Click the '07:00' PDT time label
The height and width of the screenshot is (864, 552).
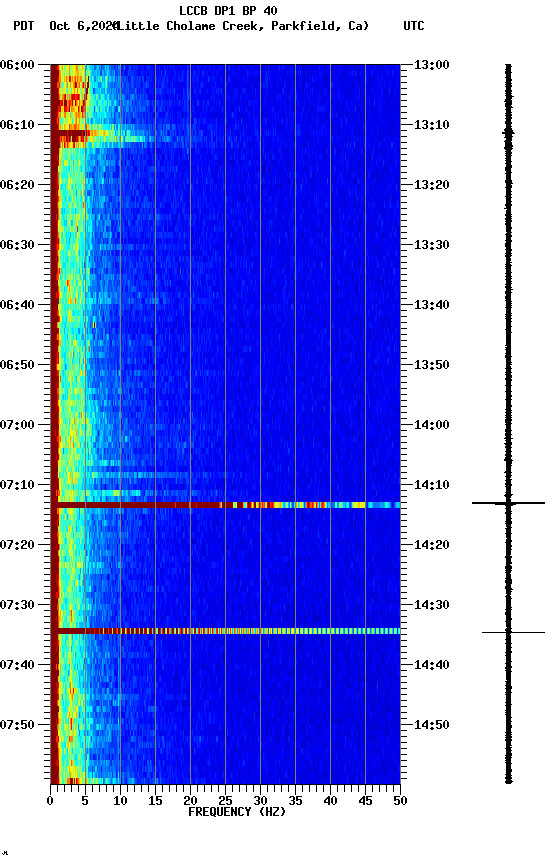17,425
